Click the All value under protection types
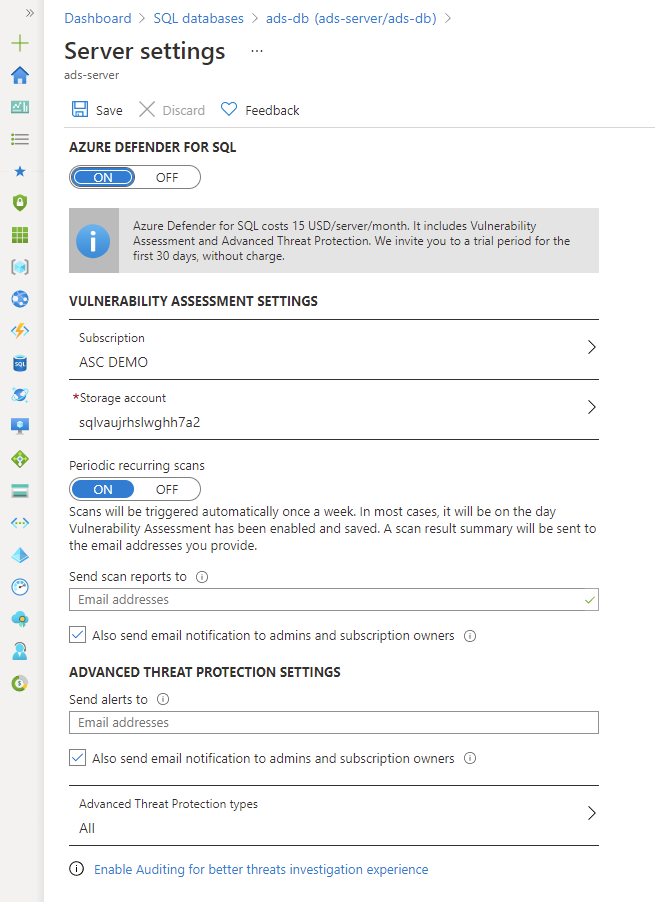The width and height of the screenshot is (655, 902). [x=87, y=828]
